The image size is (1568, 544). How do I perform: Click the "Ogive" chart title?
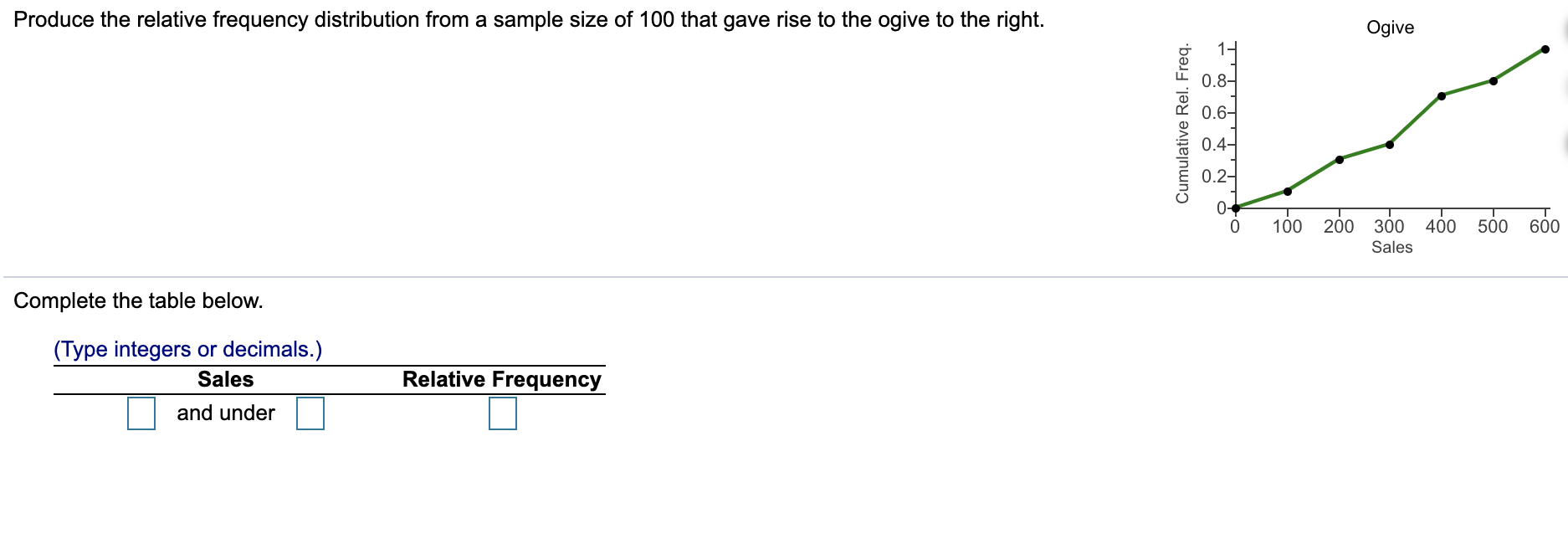click(x=1391, y=27)
